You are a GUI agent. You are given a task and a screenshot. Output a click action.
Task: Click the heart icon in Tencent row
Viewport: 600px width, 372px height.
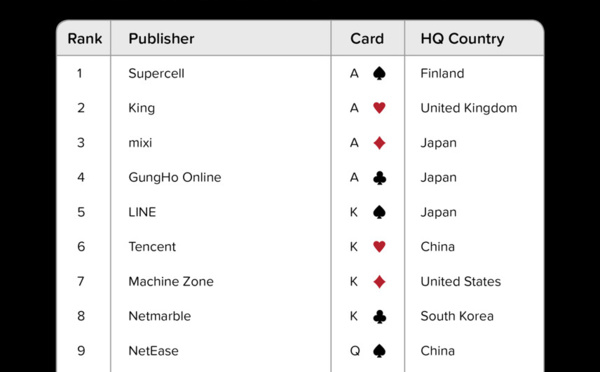379,247
